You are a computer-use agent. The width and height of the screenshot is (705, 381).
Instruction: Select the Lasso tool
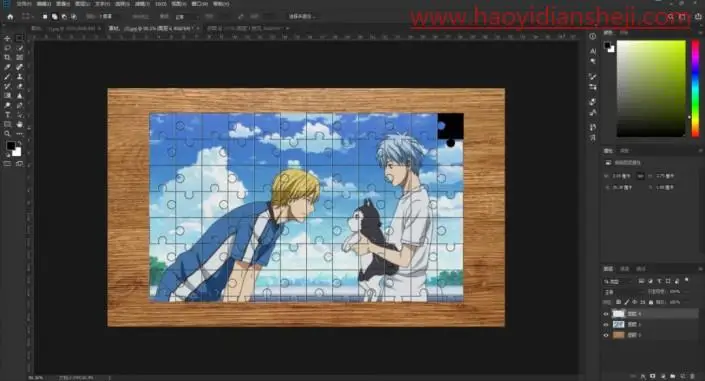click(x=7, y=48)
